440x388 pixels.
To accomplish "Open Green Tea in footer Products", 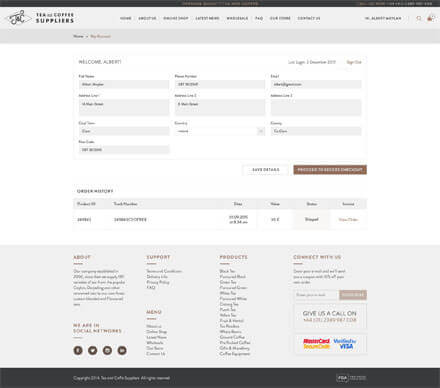I will click(228, 282).
